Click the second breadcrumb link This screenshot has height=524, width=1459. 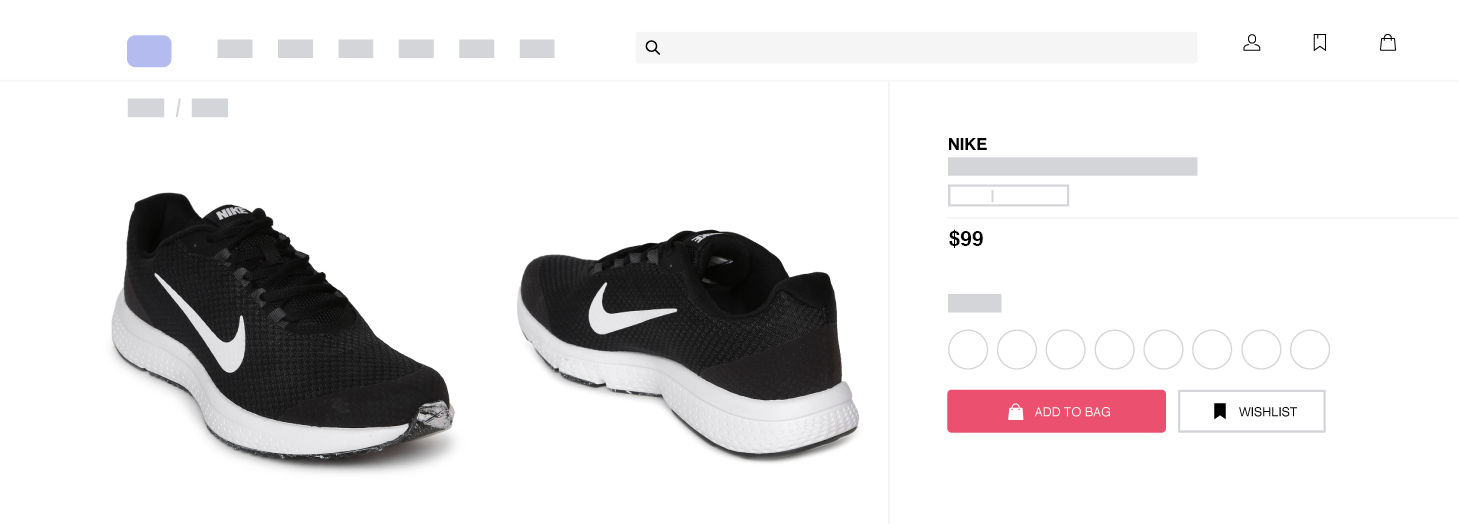(x=210, y=108)
